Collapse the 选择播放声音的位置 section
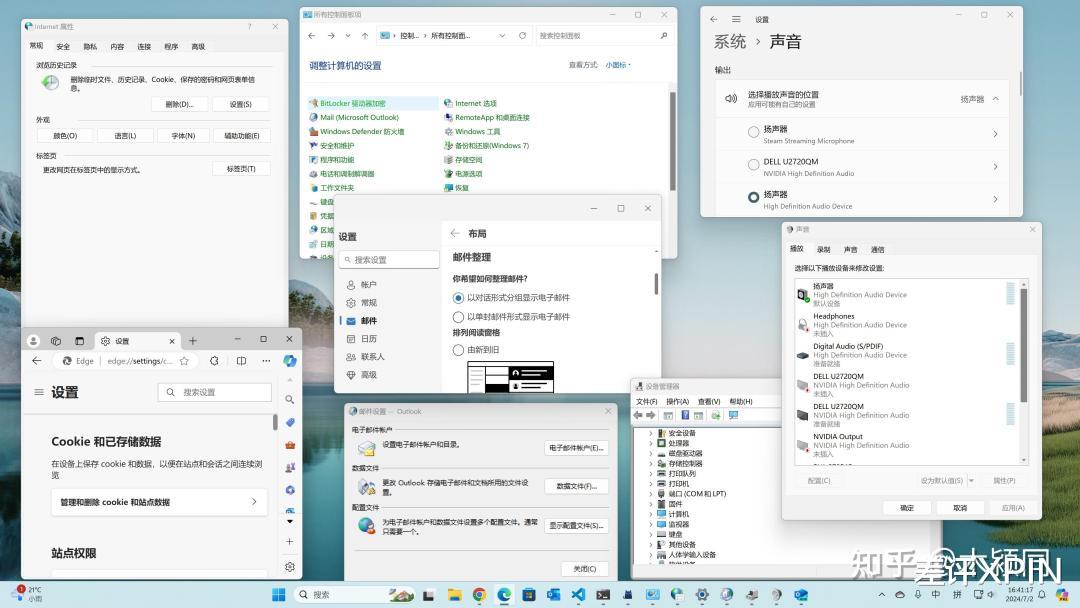The width and height of the screenshot is (1080, 608). [996, 99]
